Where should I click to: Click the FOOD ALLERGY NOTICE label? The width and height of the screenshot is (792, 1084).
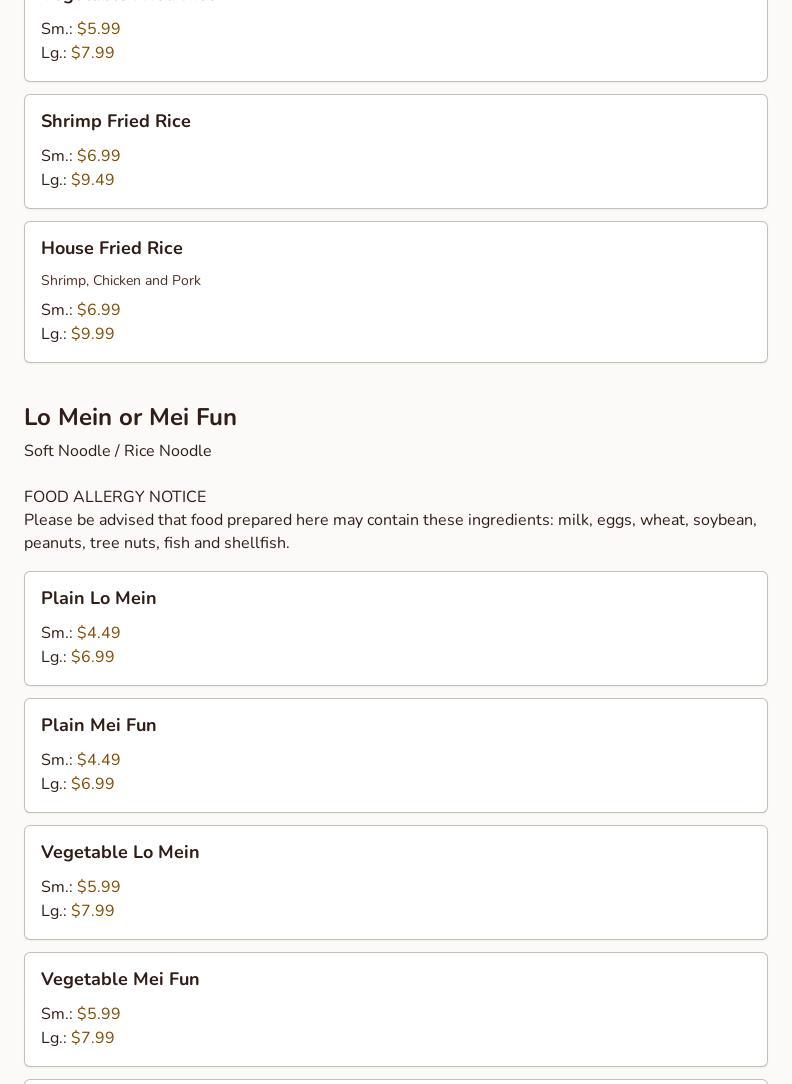(115, 497)
